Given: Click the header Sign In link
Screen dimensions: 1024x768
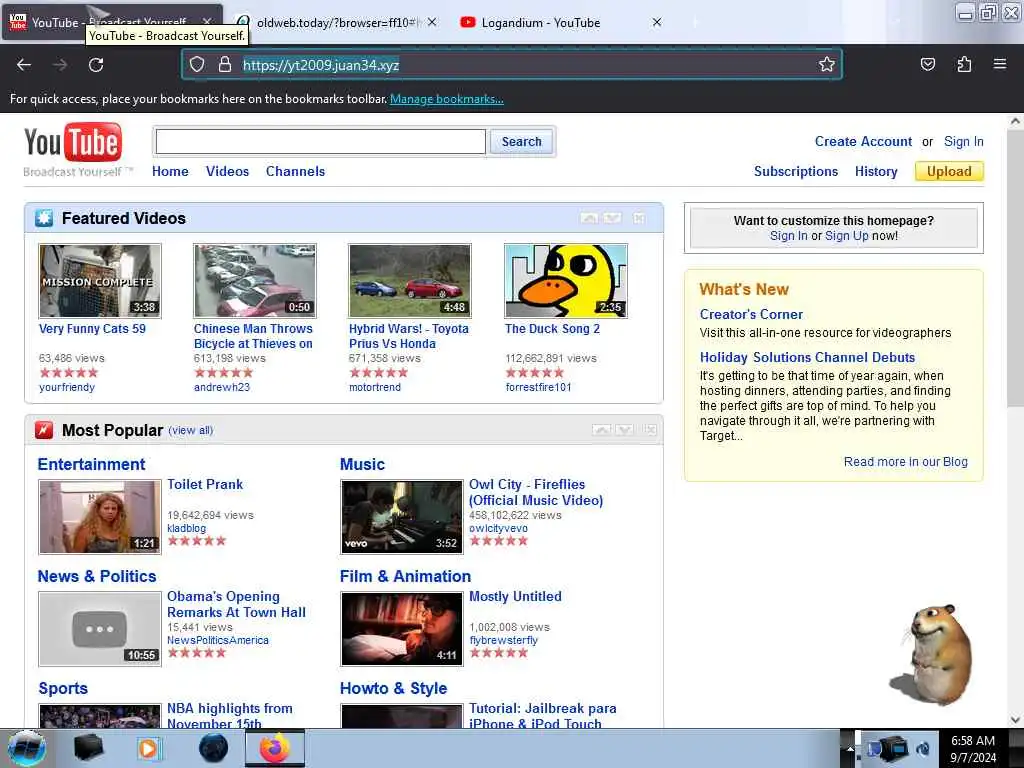Looking at the screenshot, I should tap(963, 141).
